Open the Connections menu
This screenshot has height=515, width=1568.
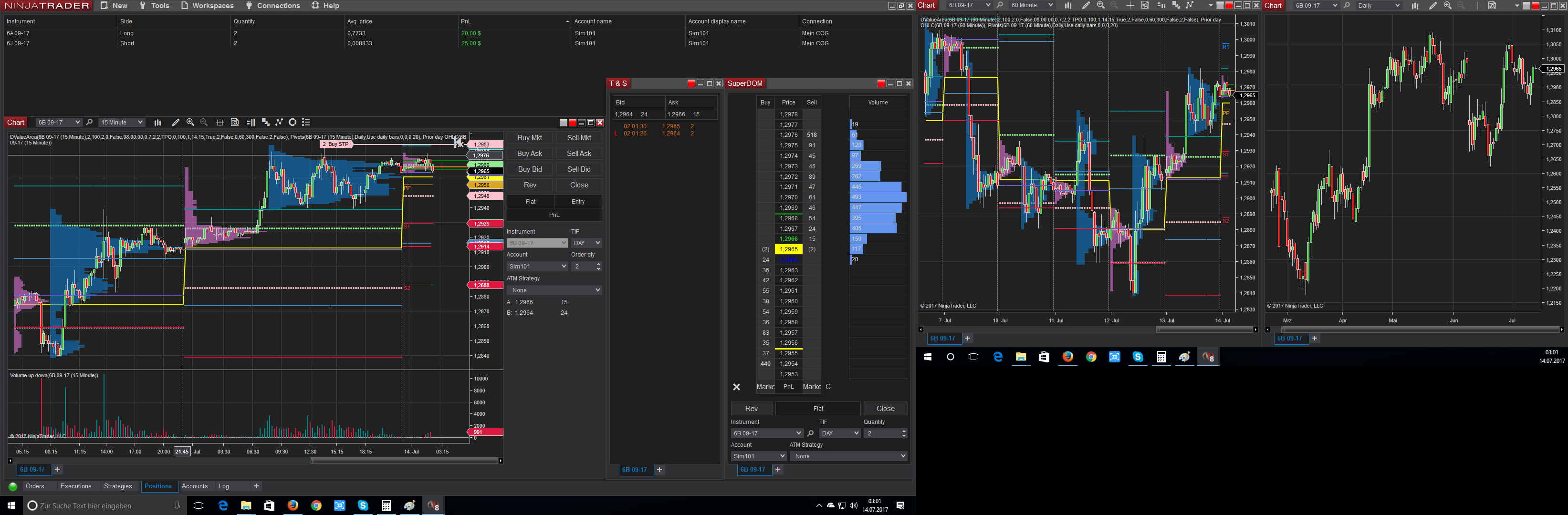coord(272,5)
